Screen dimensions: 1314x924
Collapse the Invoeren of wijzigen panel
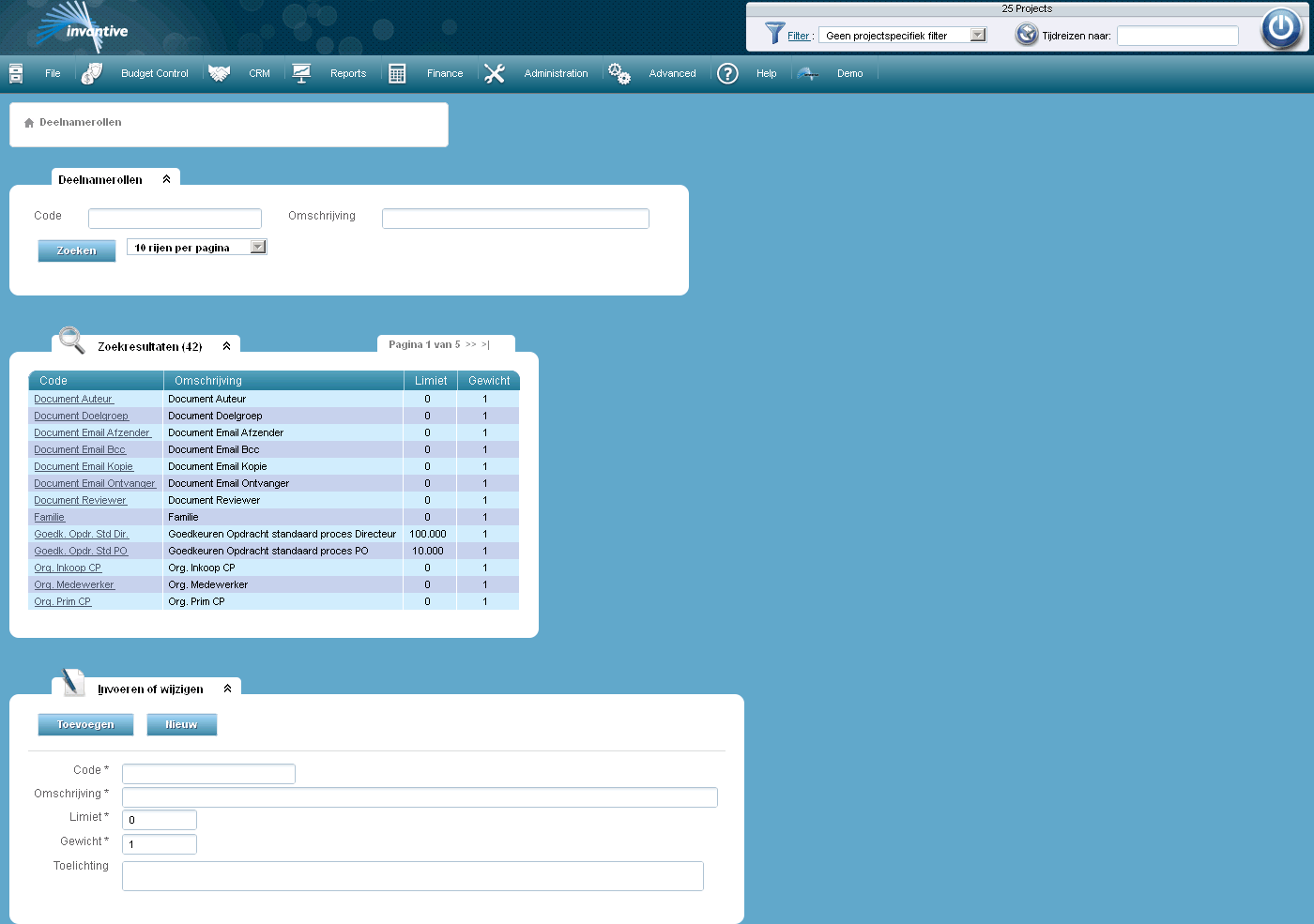[x=227, y=689]
